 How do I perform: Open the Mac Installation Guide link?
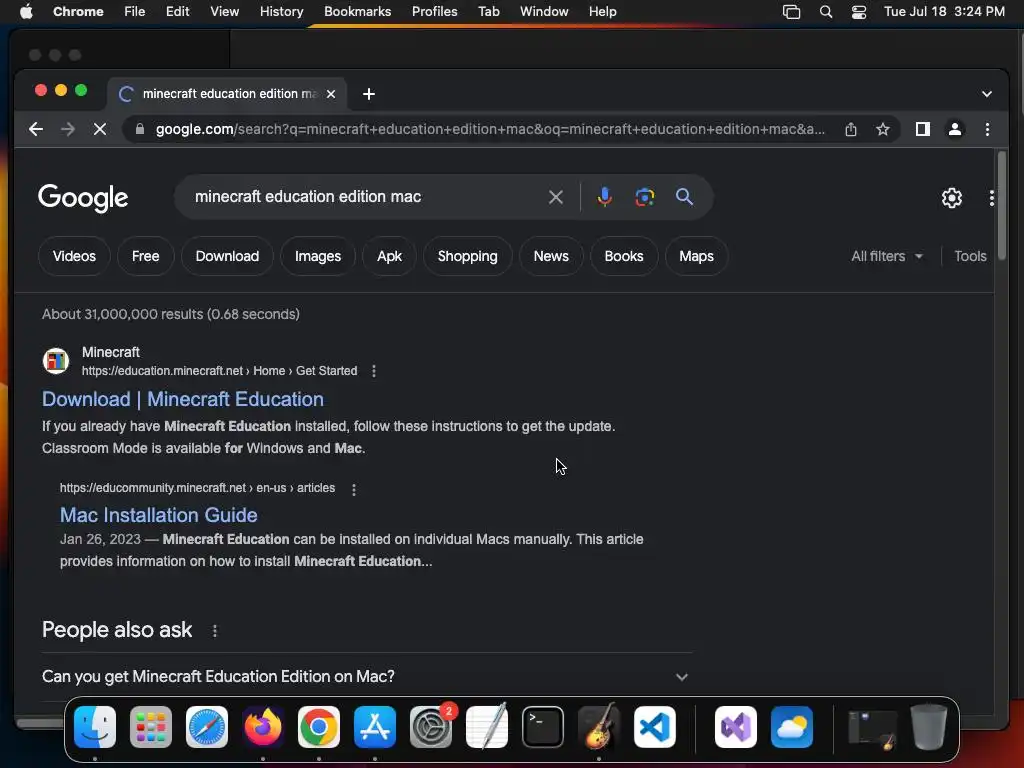tap(159, 515)
